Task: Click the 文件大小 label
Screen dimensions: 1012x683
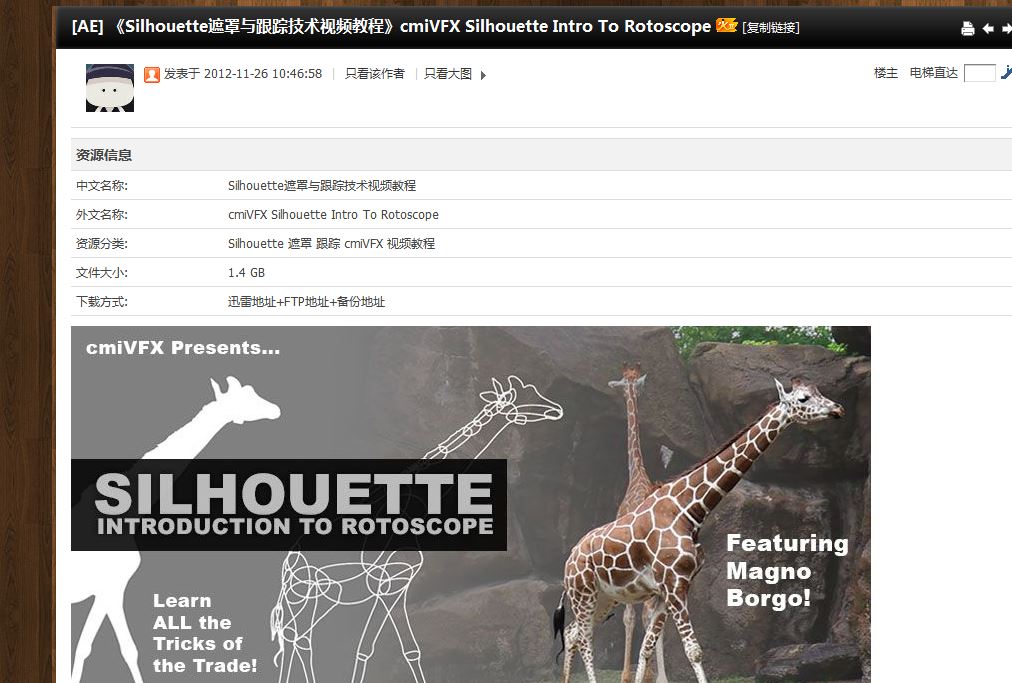Action: click(102, 273)
